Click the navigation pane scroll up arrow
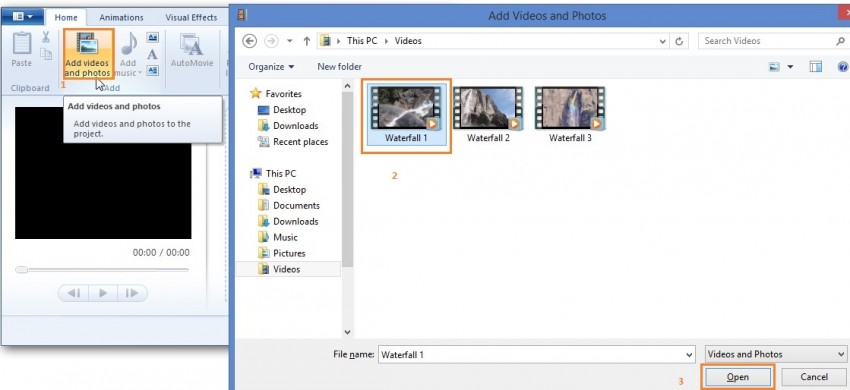This screenshot has width=850, height=390. [347, 85]
